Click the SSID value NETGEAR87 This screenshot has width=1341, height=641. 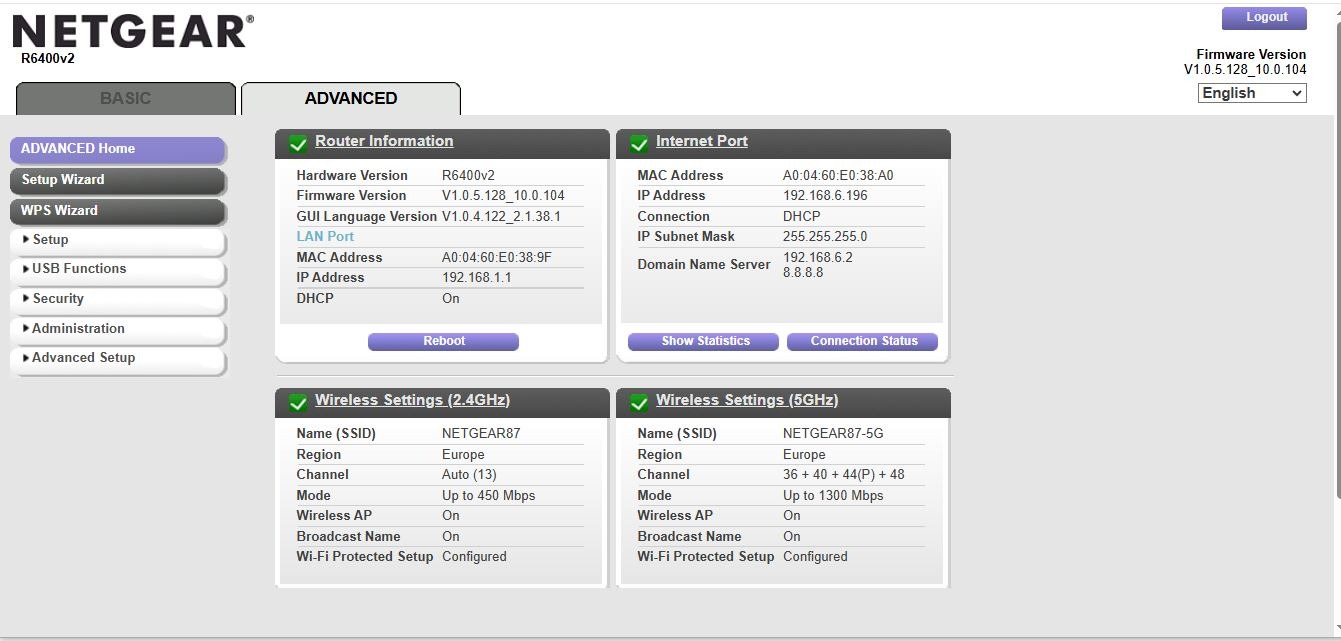point(481,434)
